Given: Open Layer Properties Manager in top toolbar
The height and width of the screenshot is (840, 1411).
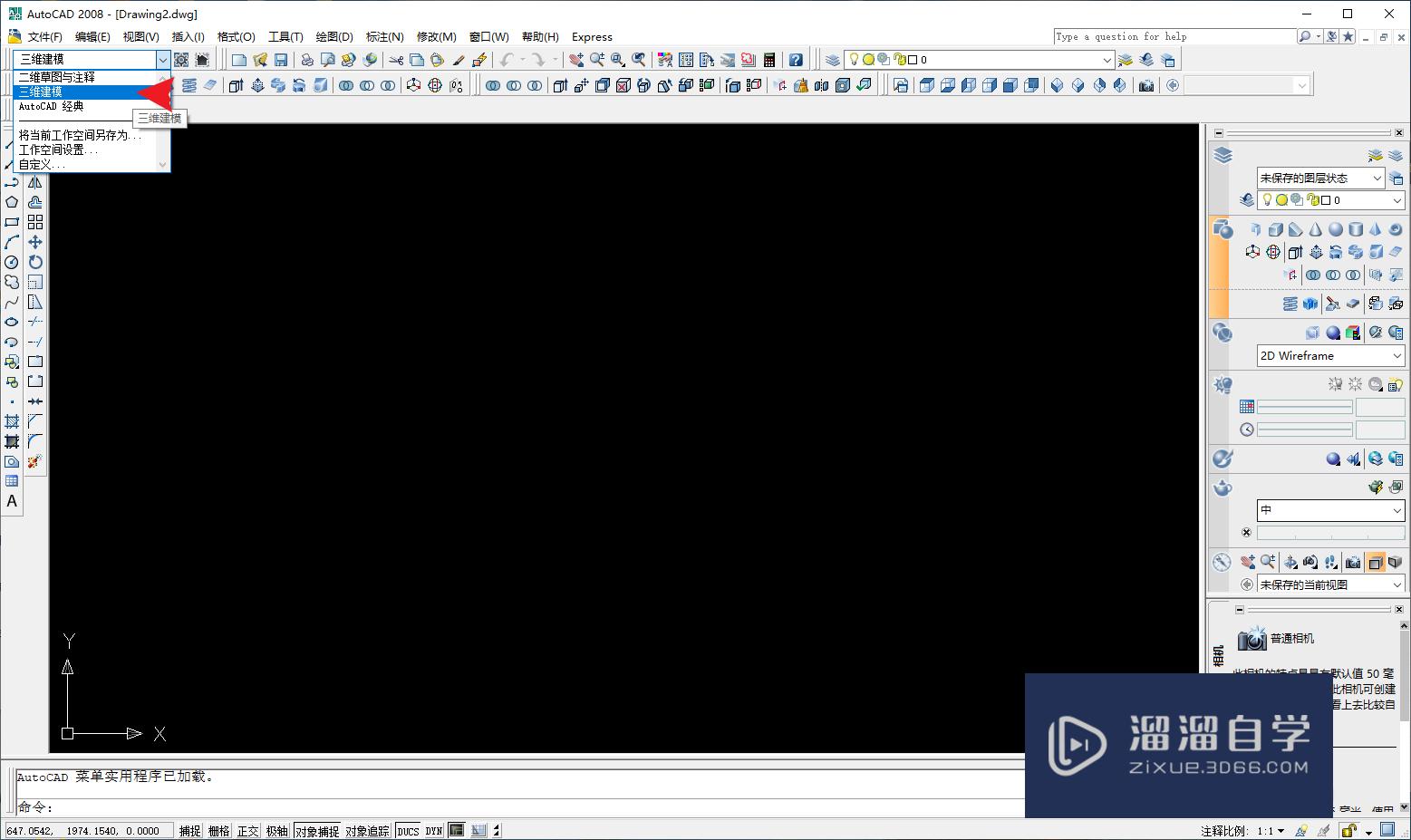Looking at the screenshot, I should pos(832,60).
